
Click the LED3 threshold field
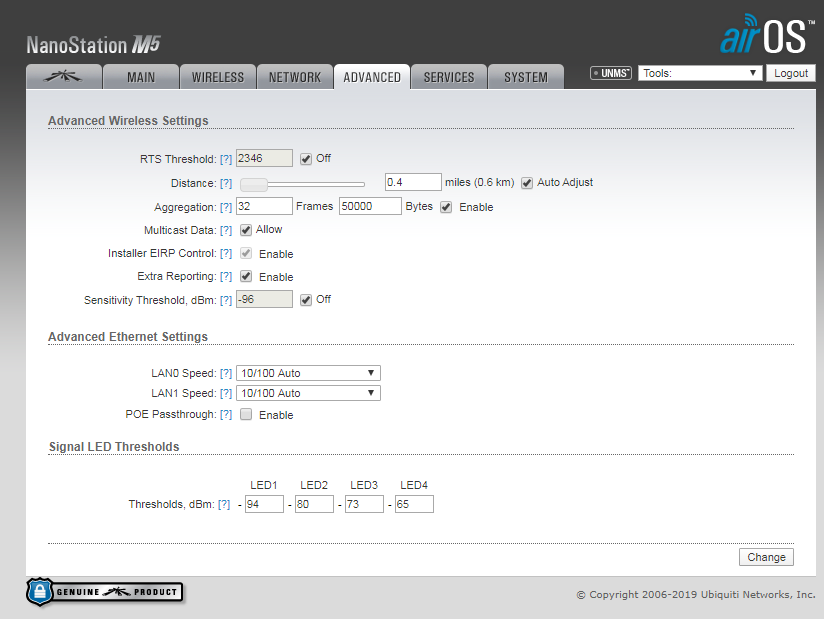coord(364,504)
